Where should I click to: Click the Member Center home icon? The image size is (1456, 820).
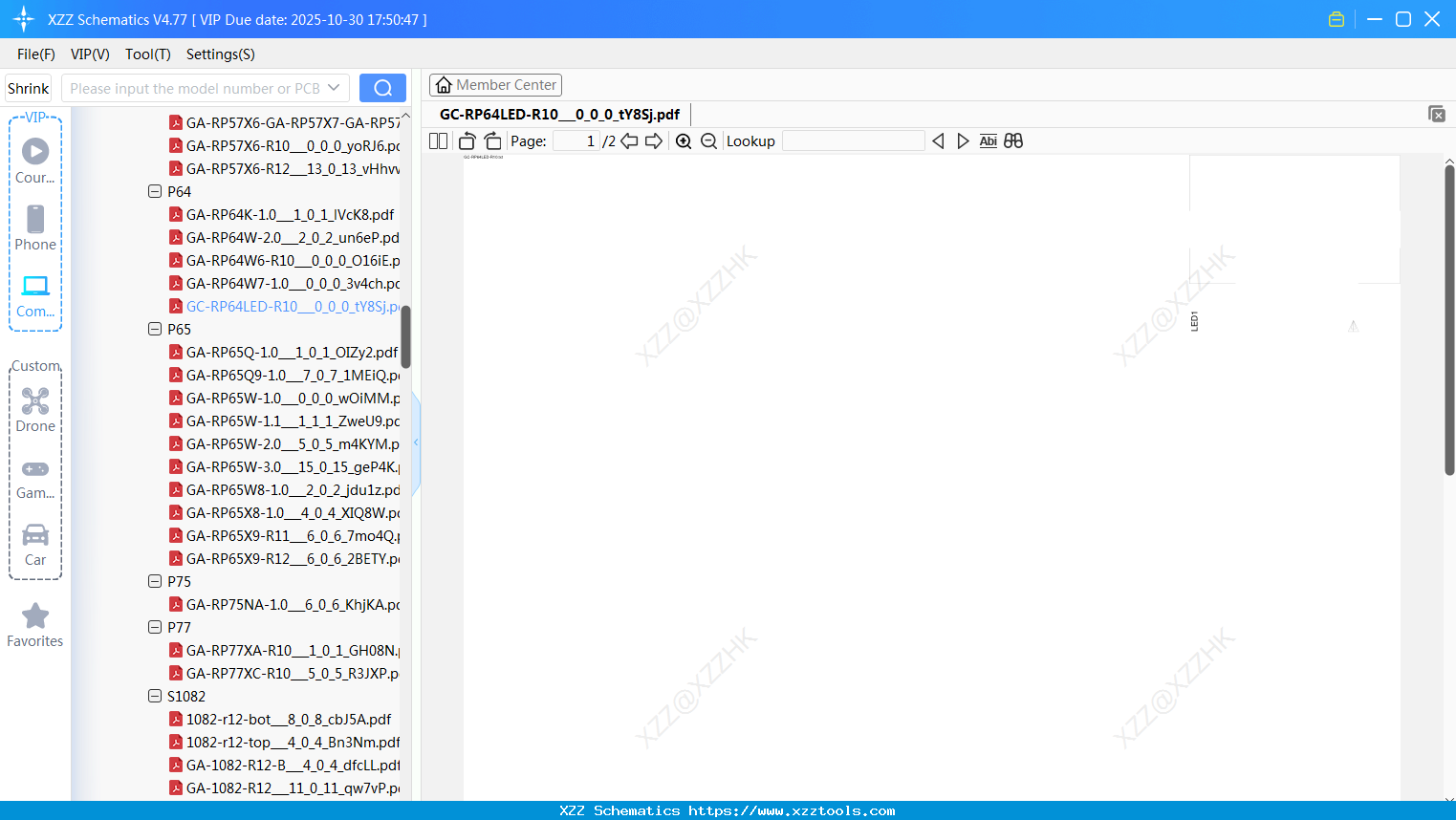coord(444,85)
